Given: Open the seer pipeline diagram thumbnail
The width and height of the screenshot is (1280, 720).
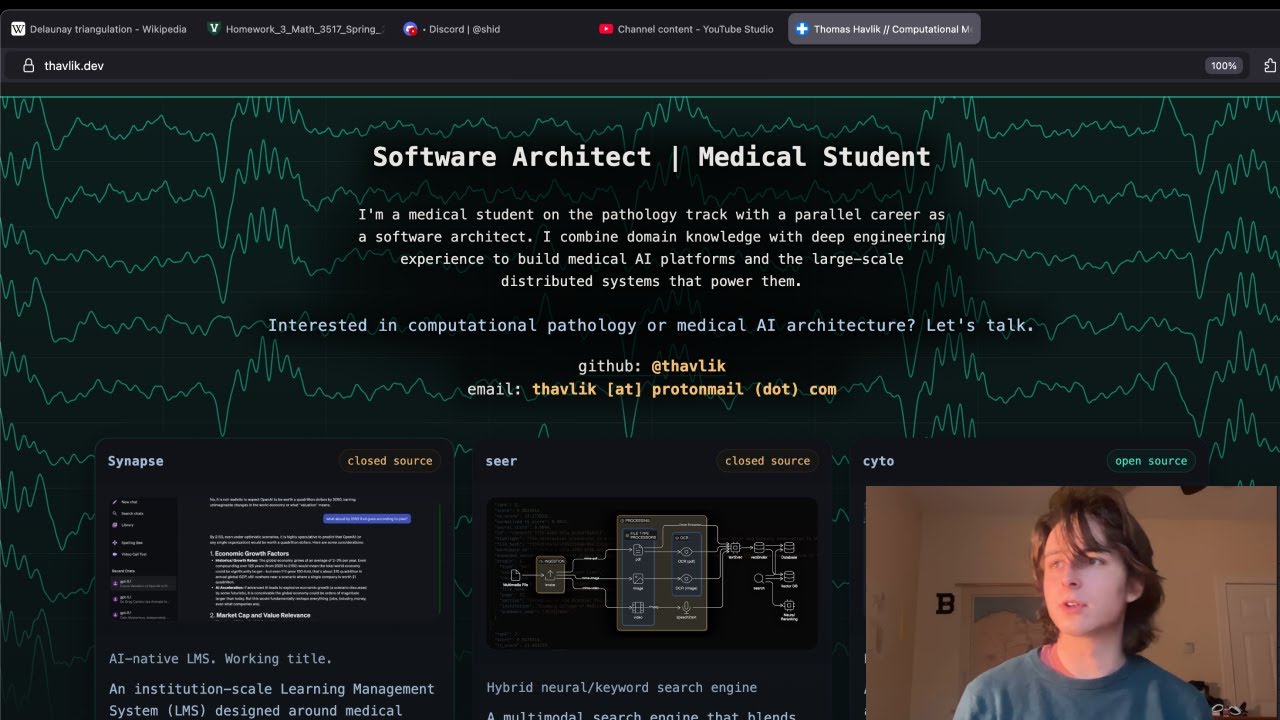Looking at the screenshot, I should (x=652, y=573).
